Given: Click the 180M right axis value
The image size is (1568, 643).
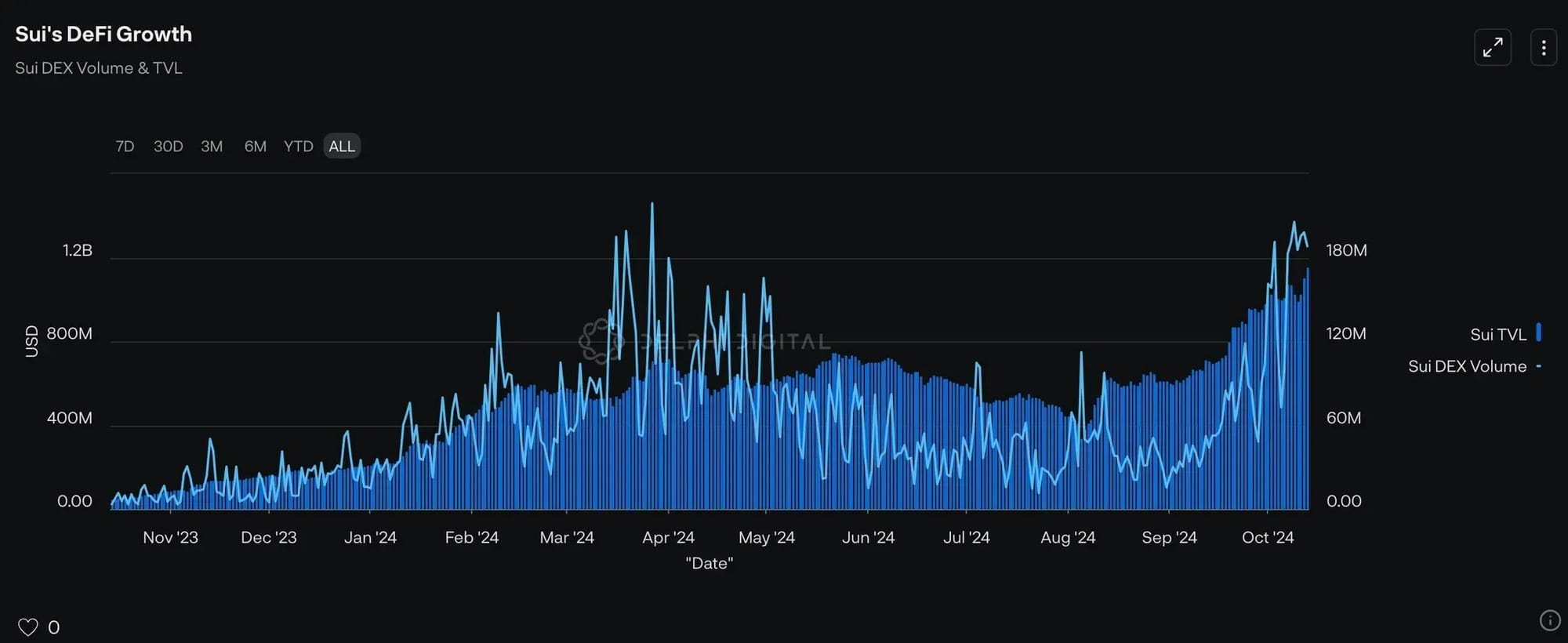Looking at the screenshot, I should point(1346,250).
